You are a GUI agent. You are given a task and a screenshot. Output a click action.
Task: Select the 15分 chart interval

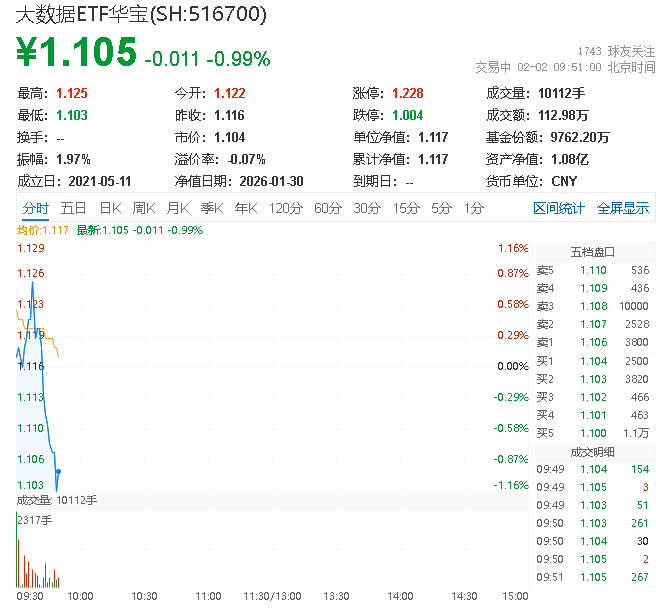pos(406,208)
